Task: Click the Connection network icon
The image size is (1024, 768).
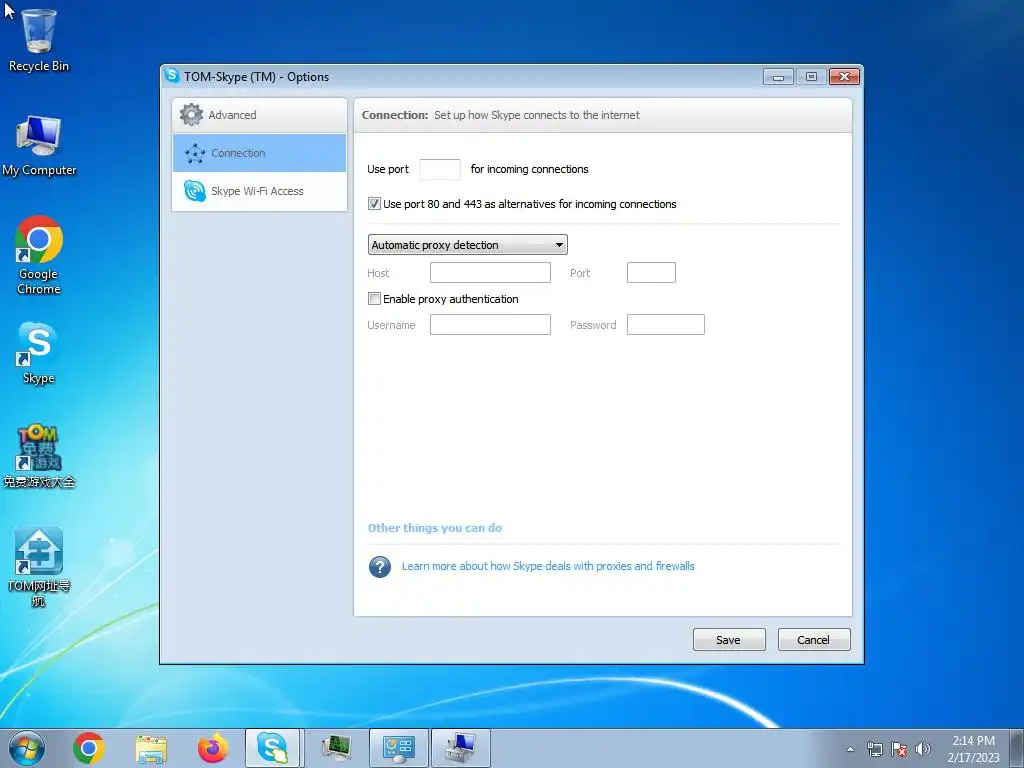Action: coord(195,153)
